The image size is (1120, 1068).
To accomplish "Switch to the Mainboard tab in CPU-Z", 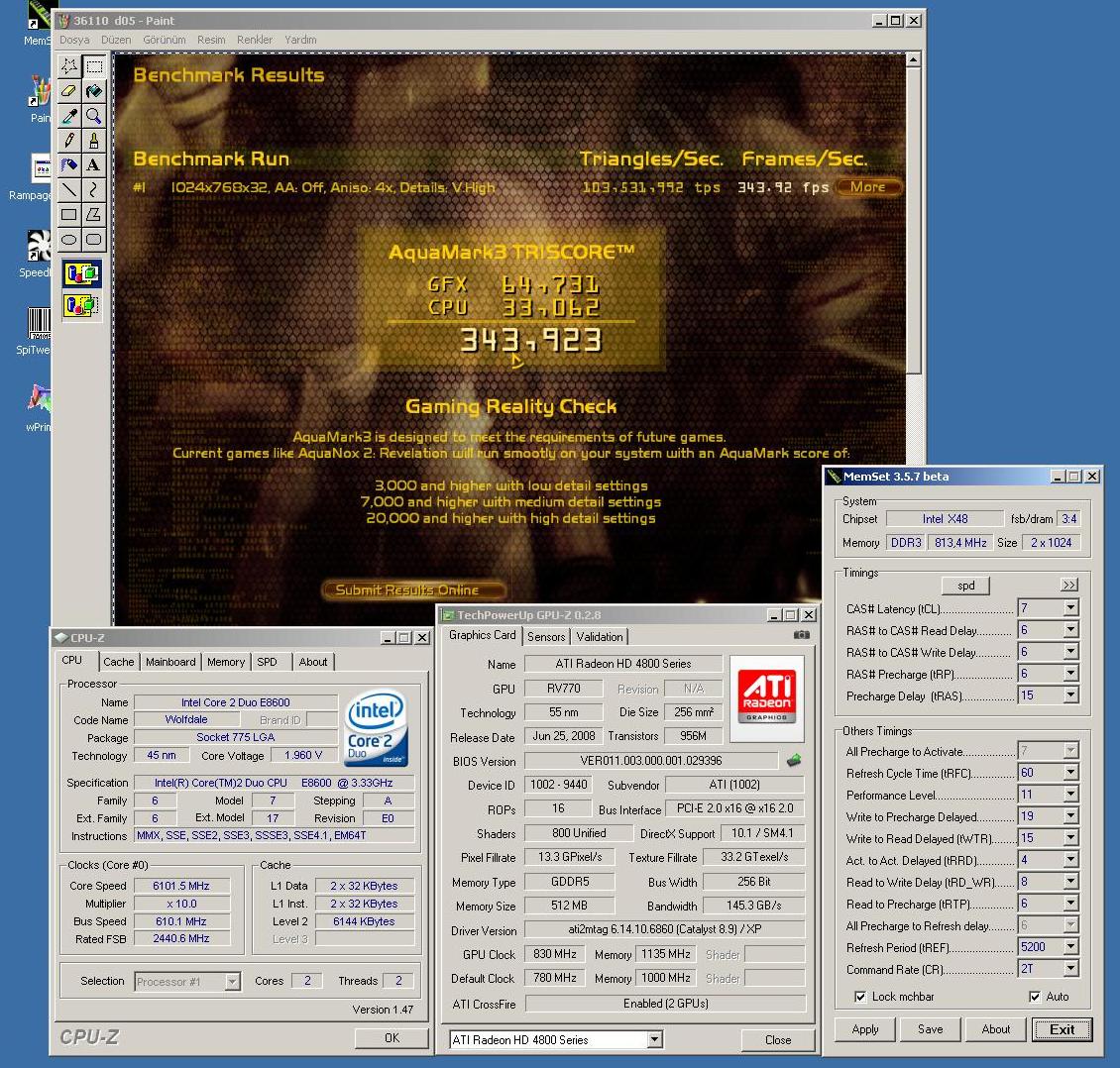I will [170, 662].
